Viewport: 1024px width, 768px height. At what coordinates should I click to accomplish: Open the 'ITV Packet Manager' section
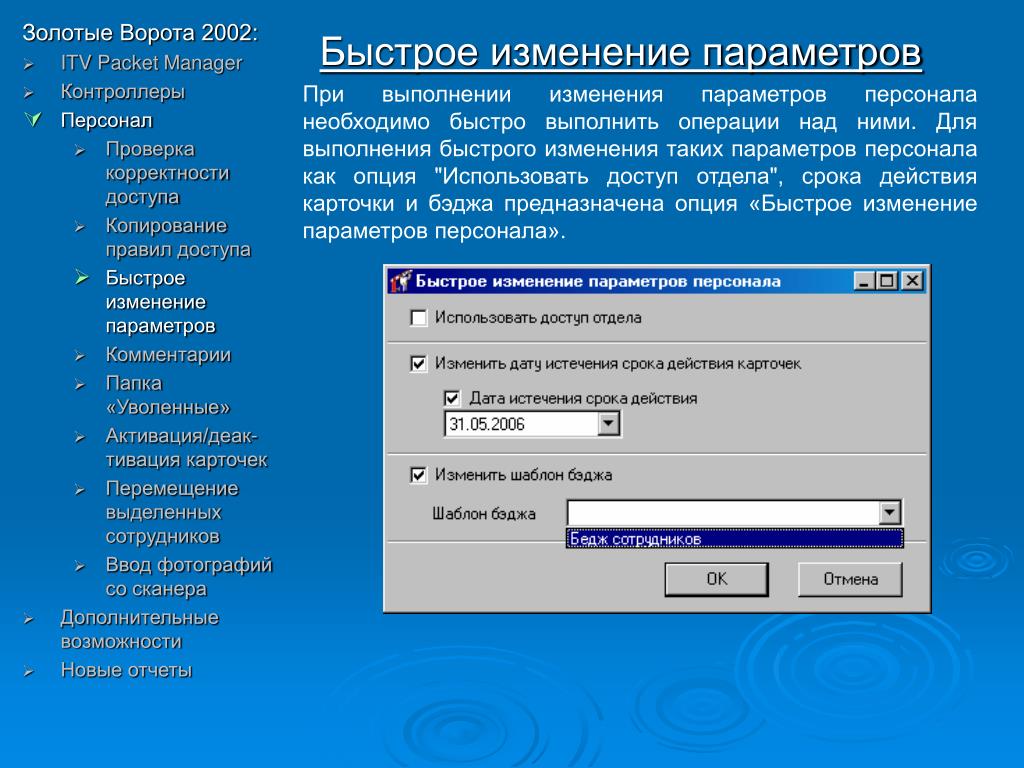[x=152, y=63]
